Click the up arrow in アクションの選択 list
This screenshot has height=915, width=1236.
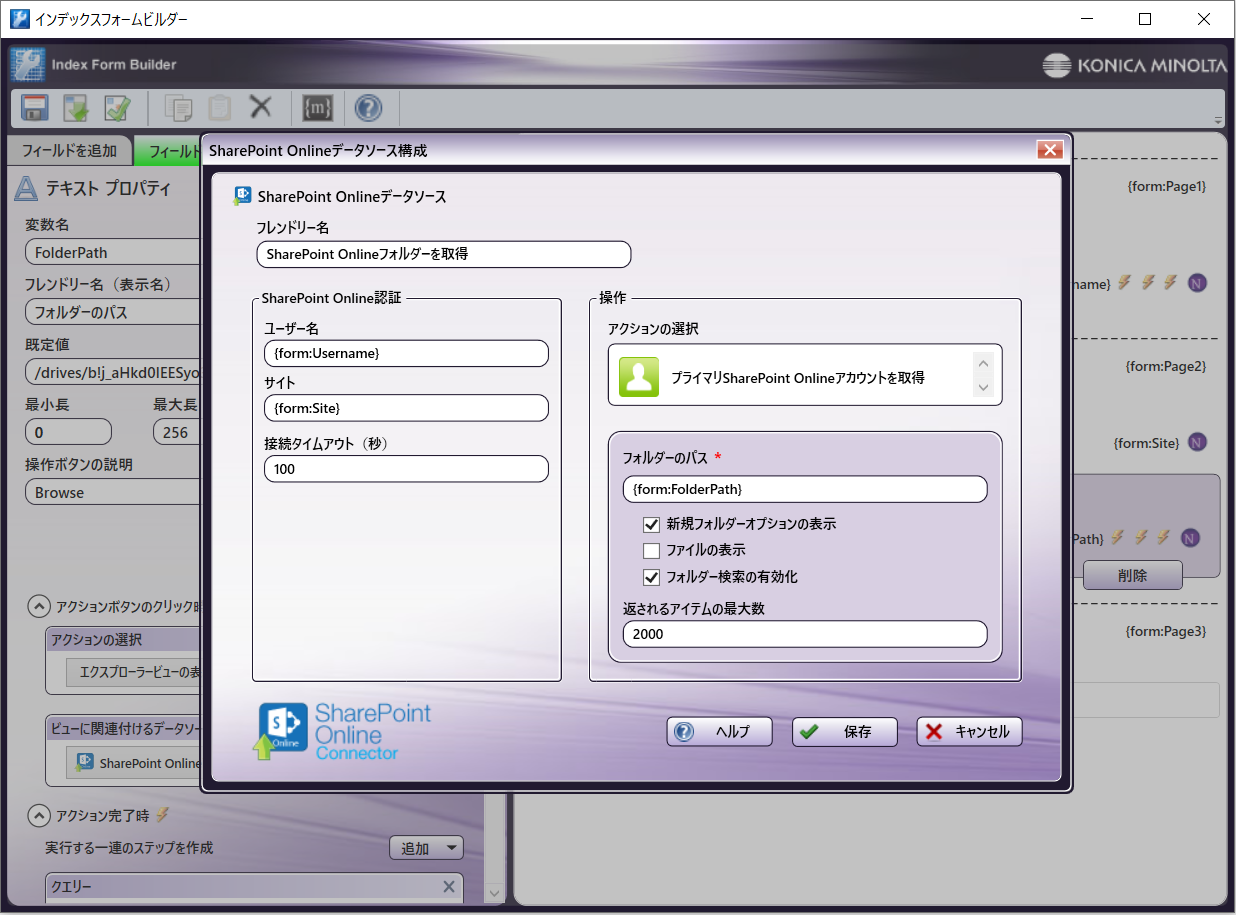coord(983,364)
